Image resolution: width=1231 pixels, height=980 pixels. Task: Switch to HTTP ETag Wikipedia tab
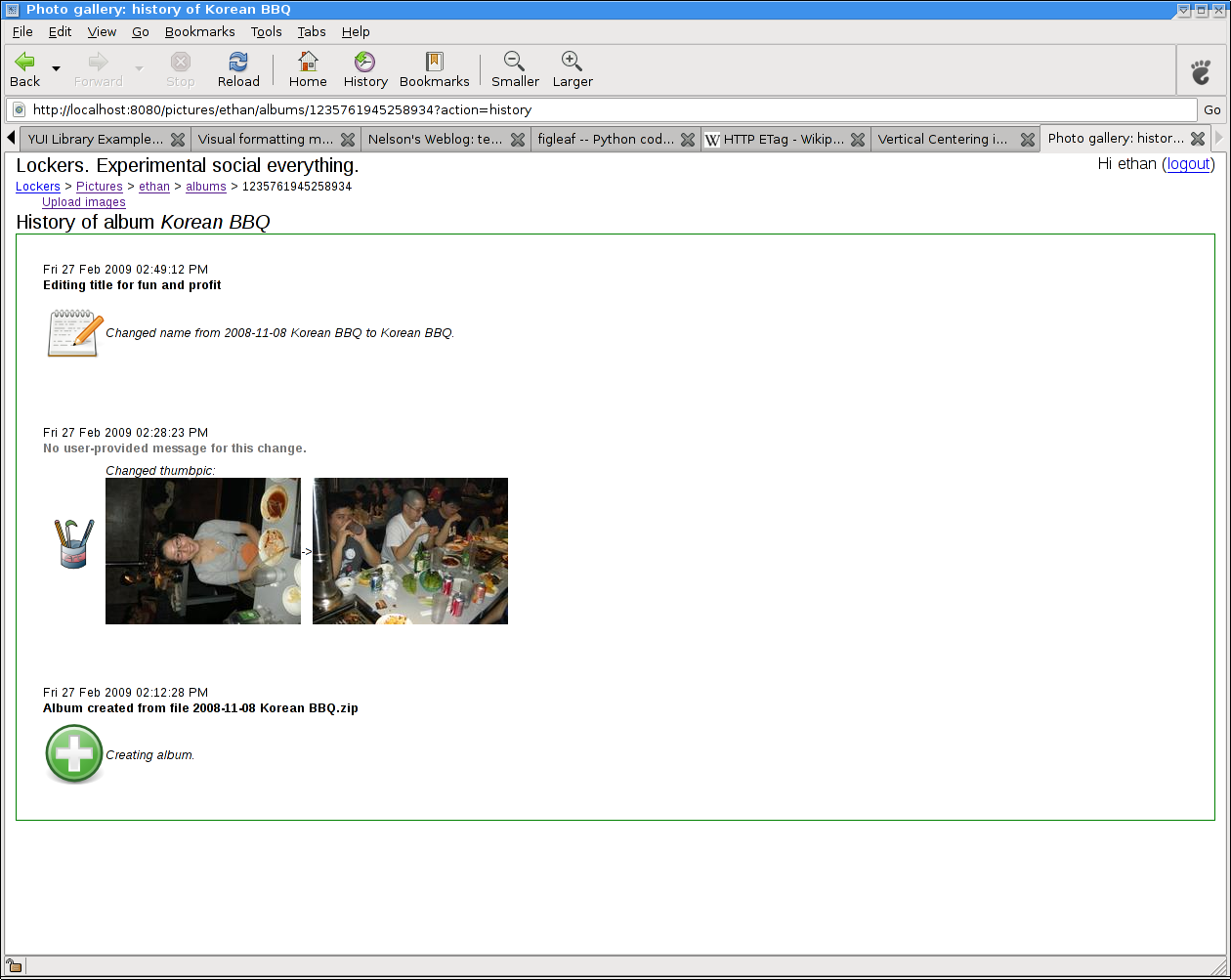click(x=776, y=139)
